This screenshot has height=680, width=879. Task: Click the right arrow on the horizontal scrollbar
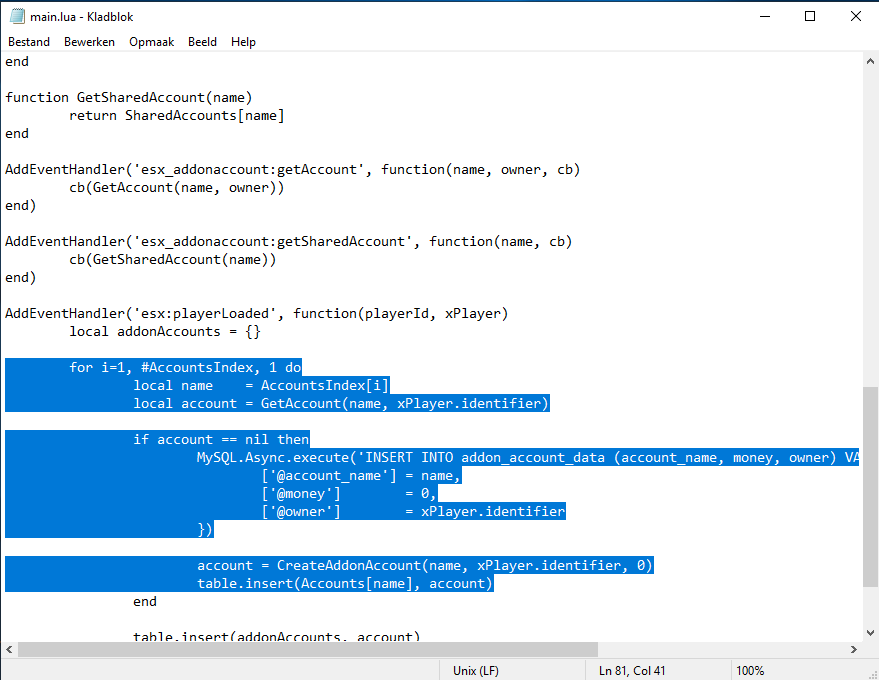click(x=852, y=650)
